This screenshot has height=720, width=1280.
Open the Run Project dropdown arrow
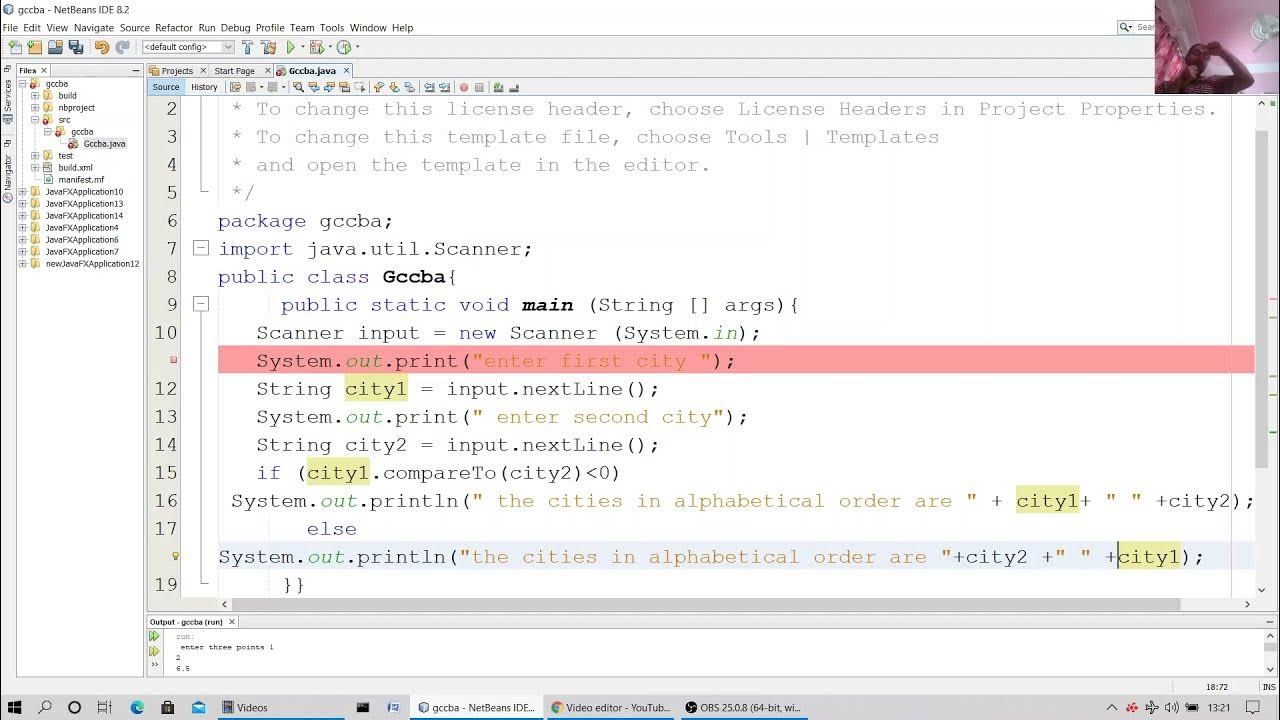(x=302, y=47)
